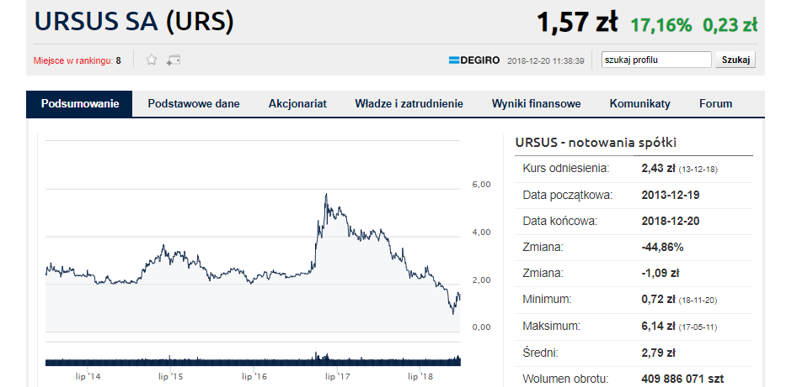
Task: Click the 'Miejsce w rankingu' link
Action: [73, 61]
